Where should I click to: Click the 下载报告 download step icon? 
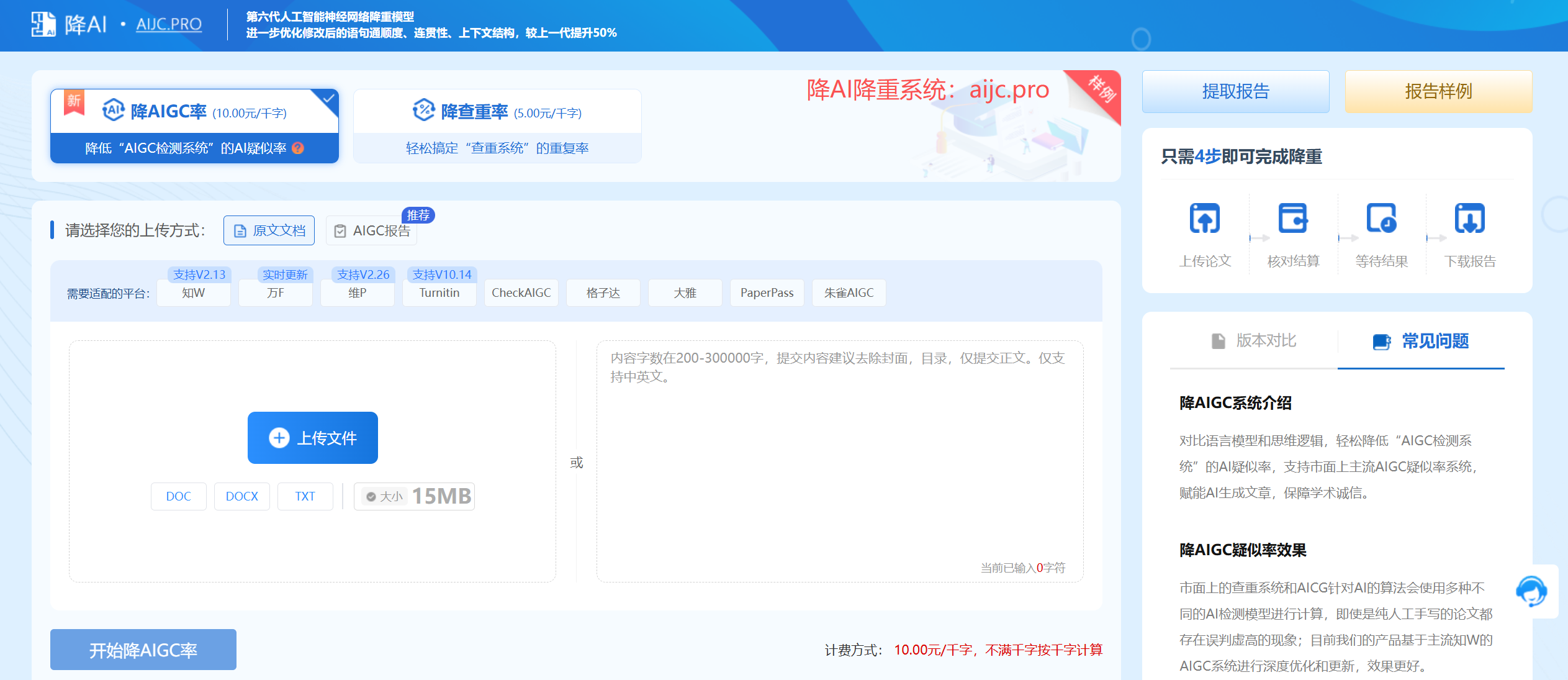tap(1469, 219)
